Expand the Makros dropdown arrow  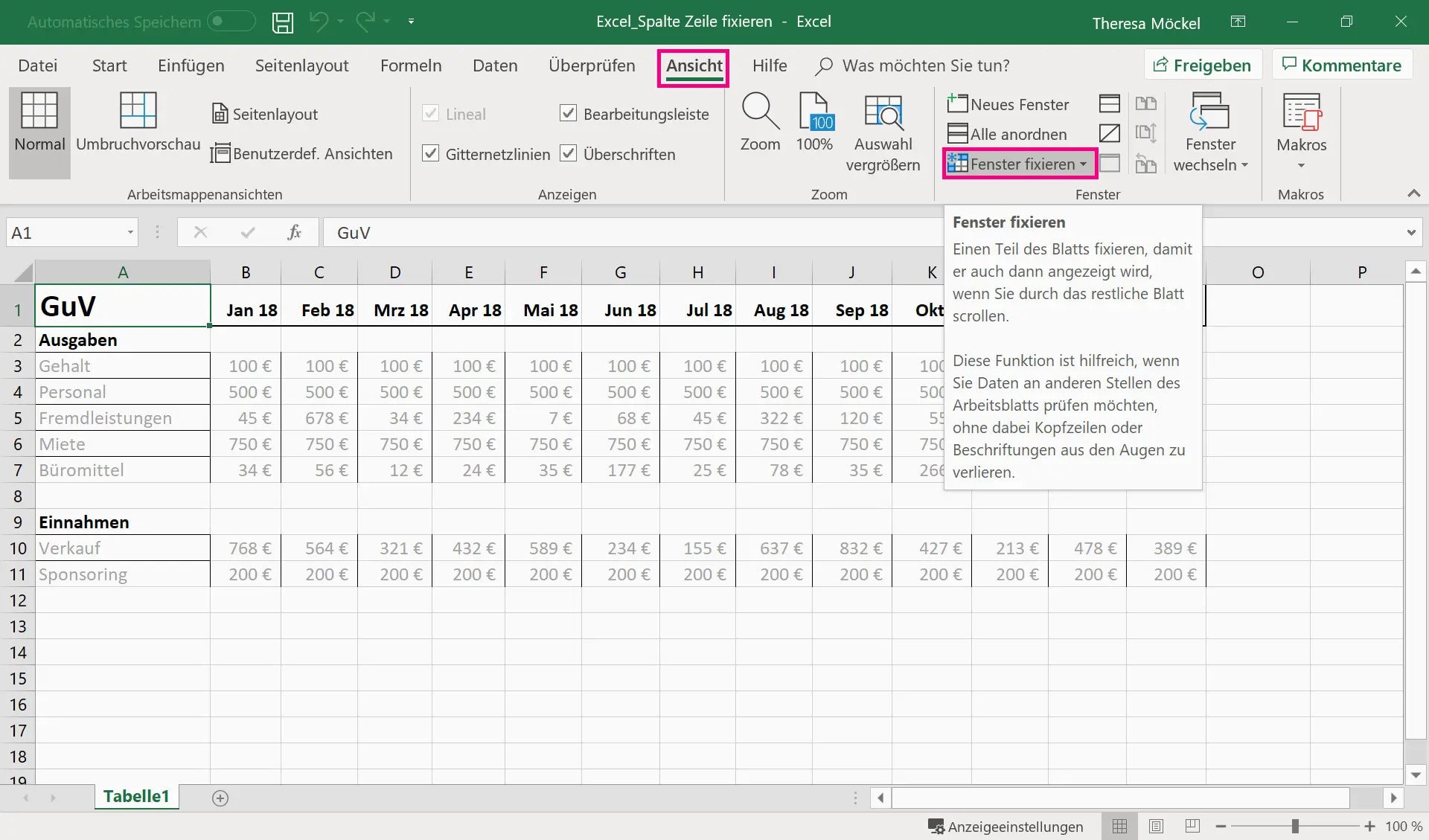click(1301, 166)
